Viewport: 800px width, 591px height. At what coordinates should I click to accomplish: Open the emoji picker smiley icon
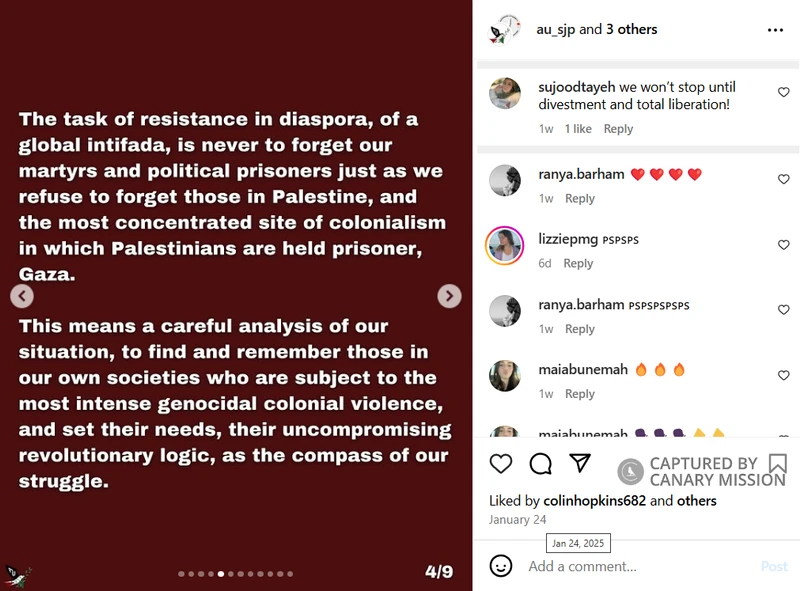(501, 566)
